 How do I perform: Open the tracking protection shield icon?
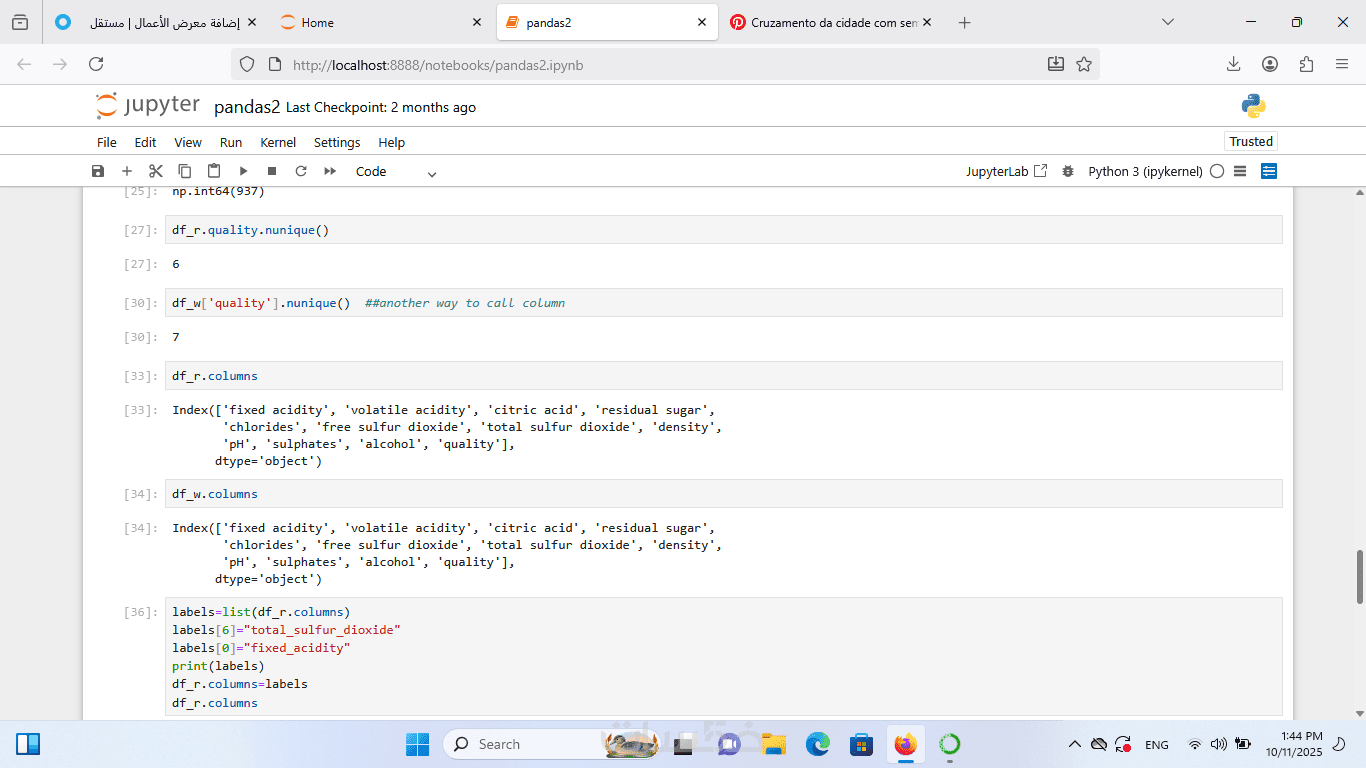tap(247, 64)
